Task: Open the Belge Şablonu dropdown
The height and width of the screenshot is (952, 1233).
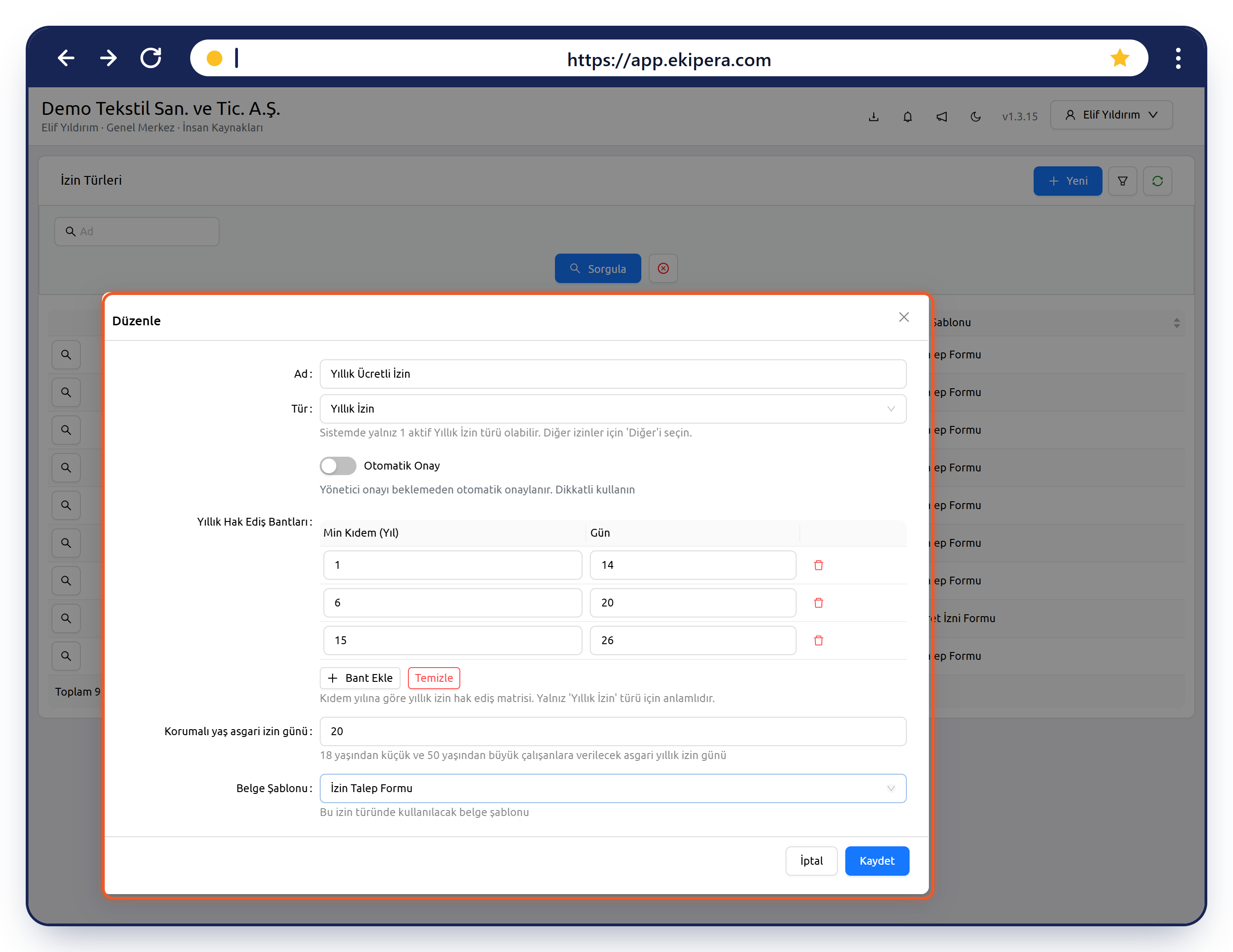Action: pos(612,788)
